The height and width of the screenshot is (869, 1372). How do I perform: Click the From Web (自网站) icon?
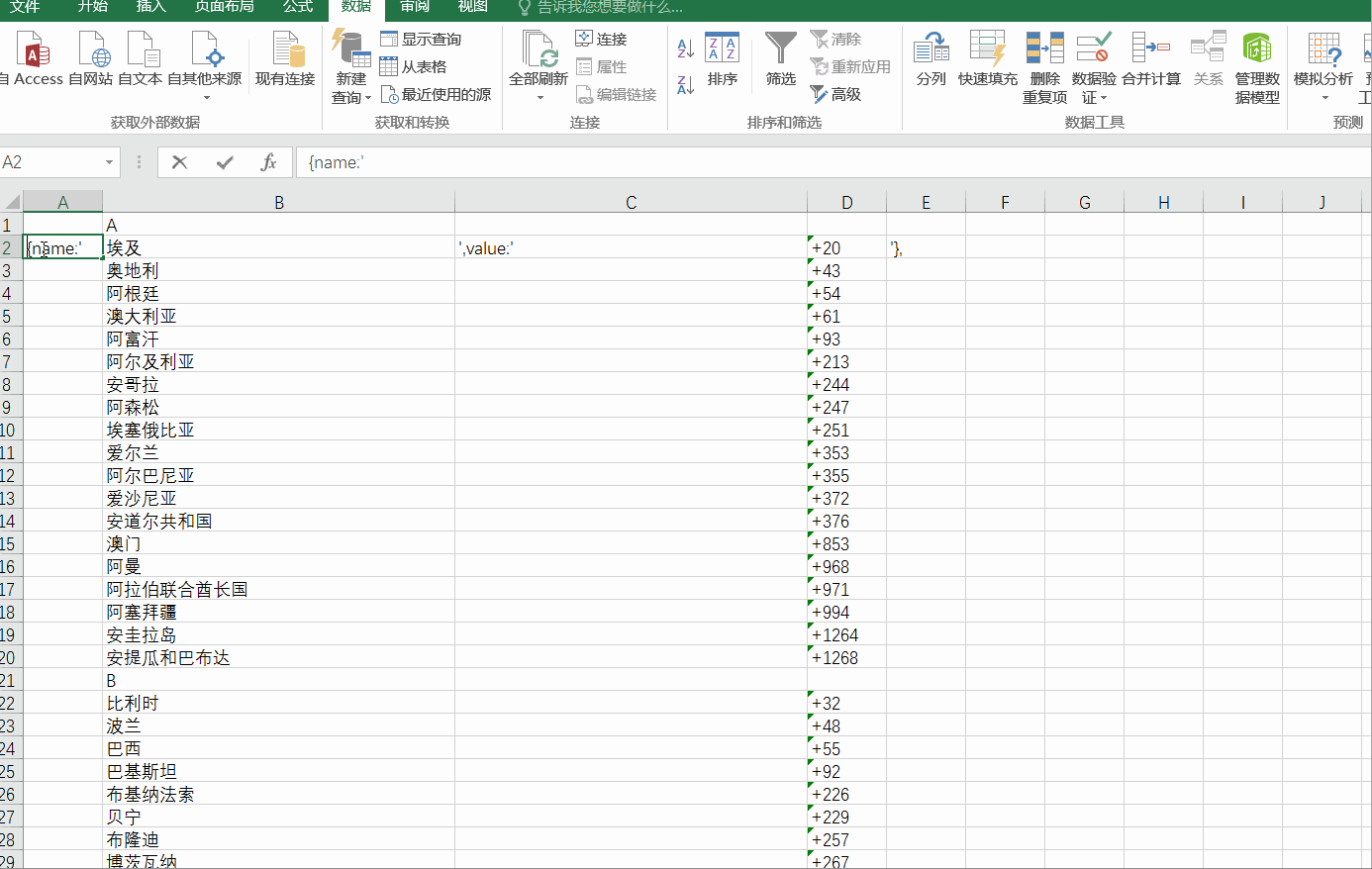[91, 59]
